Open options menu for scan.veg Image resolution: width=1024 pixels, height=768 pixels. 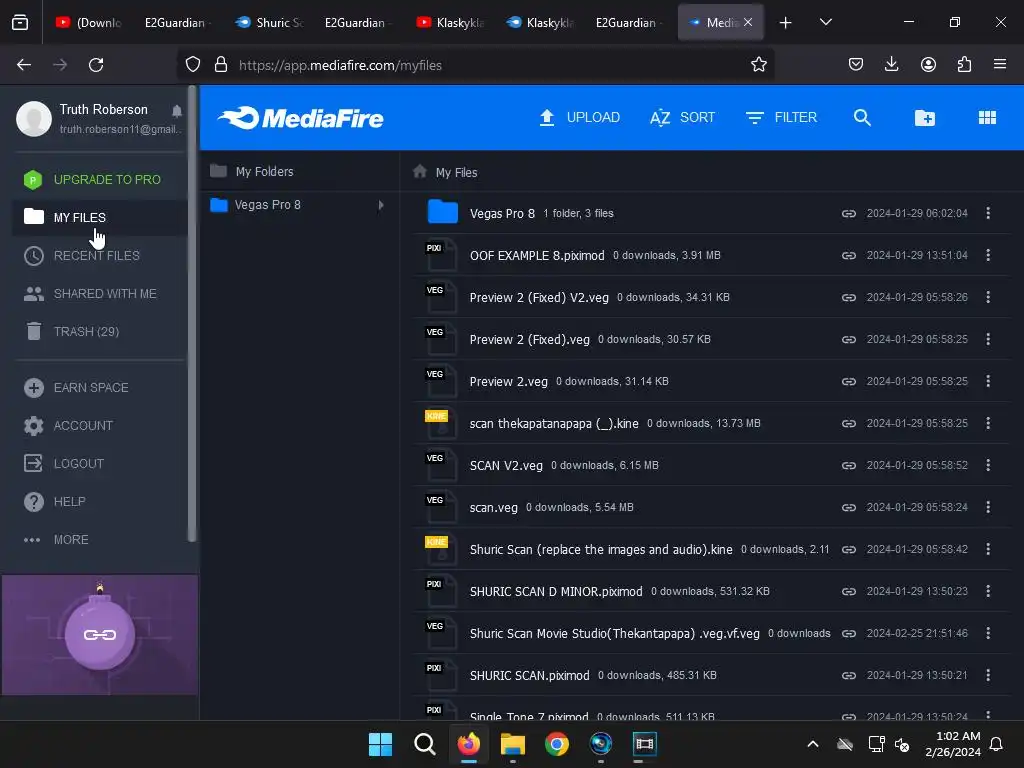(988, 507)
